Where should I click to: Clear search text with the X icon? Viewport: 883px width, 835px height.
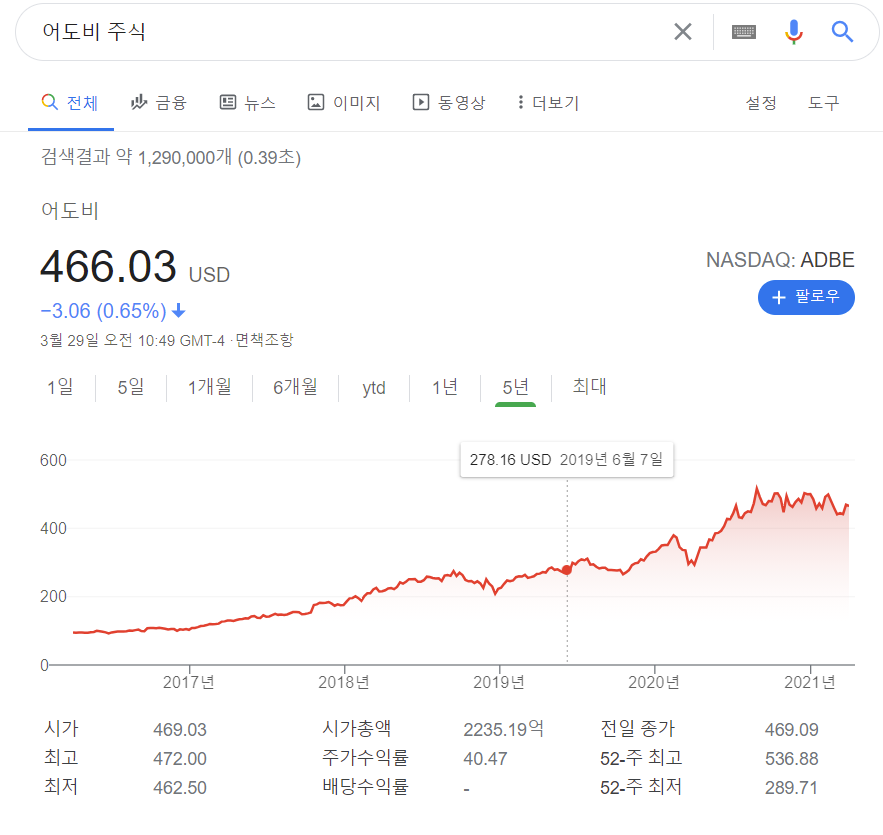(683, 32)
